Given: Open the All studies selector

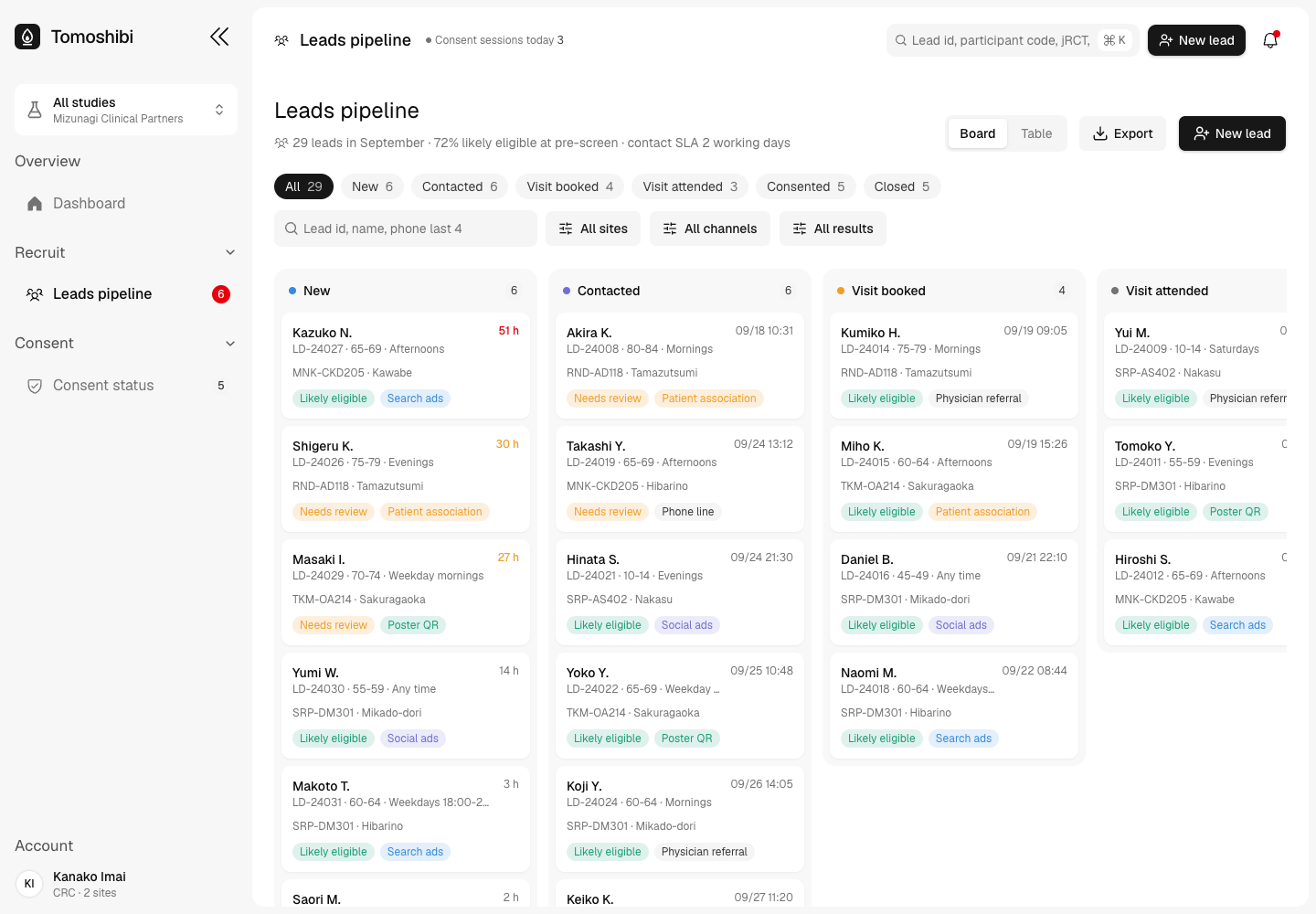Looking at the screenshot, I should click(126, 110).
